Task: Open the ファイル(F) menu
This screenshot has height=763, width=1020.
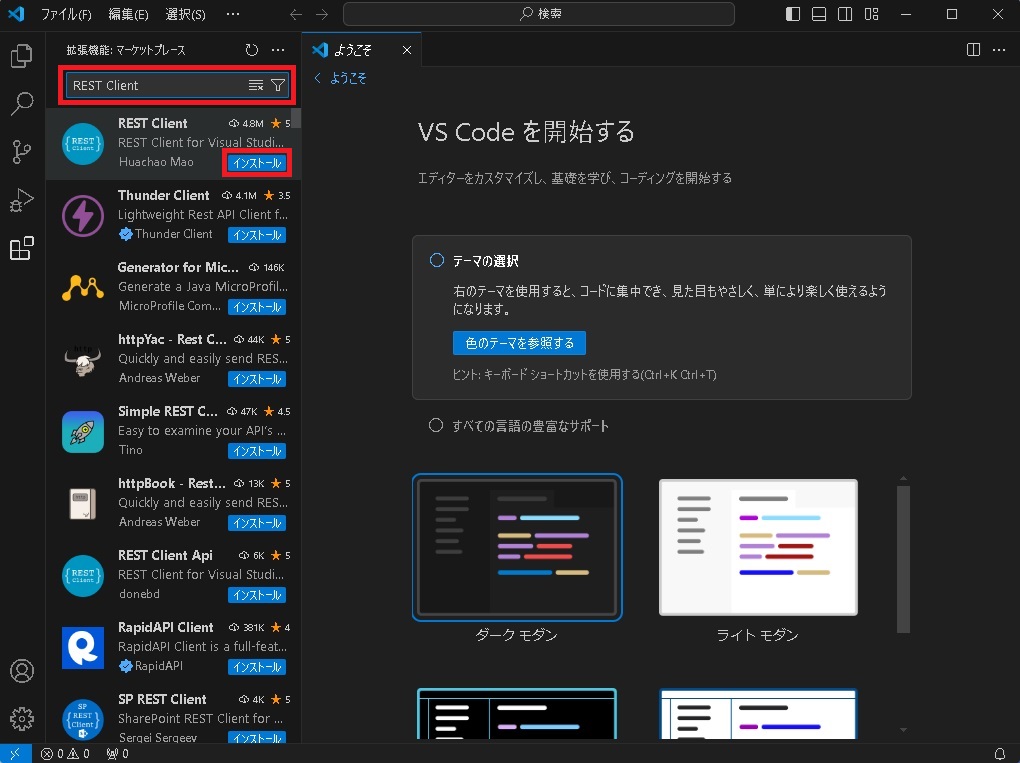Action: [x=66, y=14]
